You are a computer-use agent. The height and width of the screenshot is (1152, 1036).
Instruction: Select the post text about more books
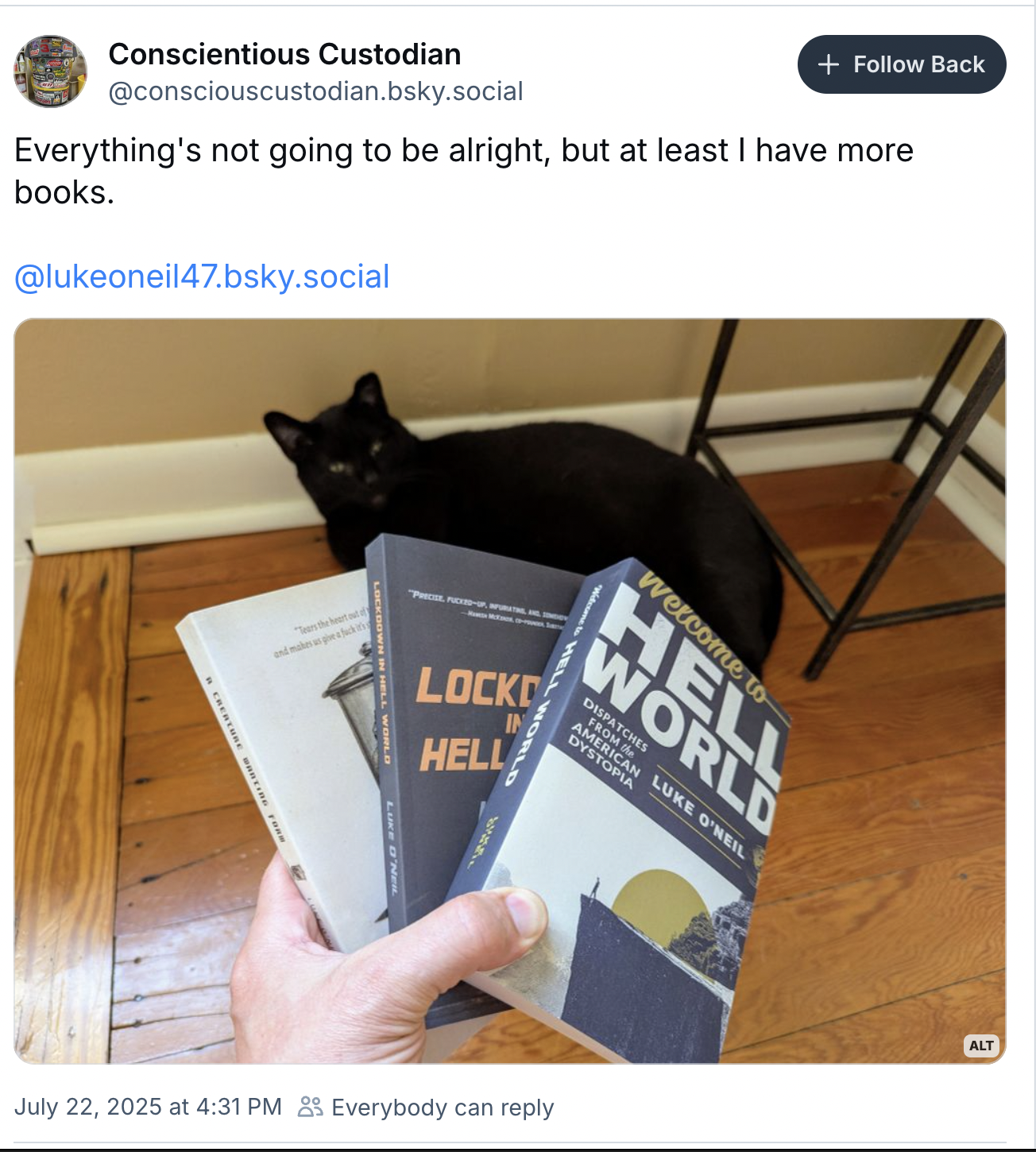pyautogui.click(x=464, y=171)
